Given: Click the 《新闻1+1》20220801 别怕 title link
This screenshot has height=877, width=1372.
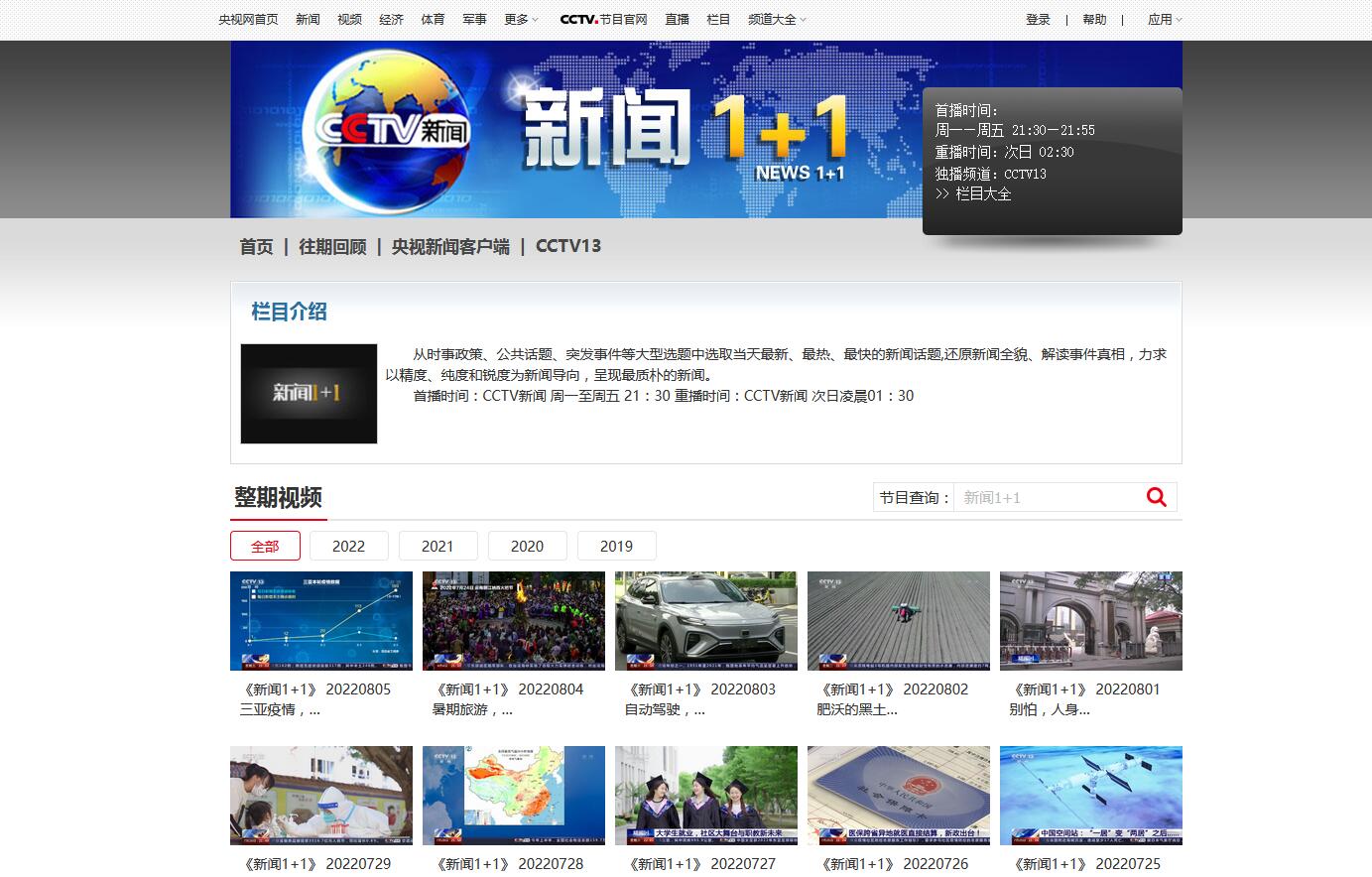Looking at the screenshot, I should (1085, 699).
